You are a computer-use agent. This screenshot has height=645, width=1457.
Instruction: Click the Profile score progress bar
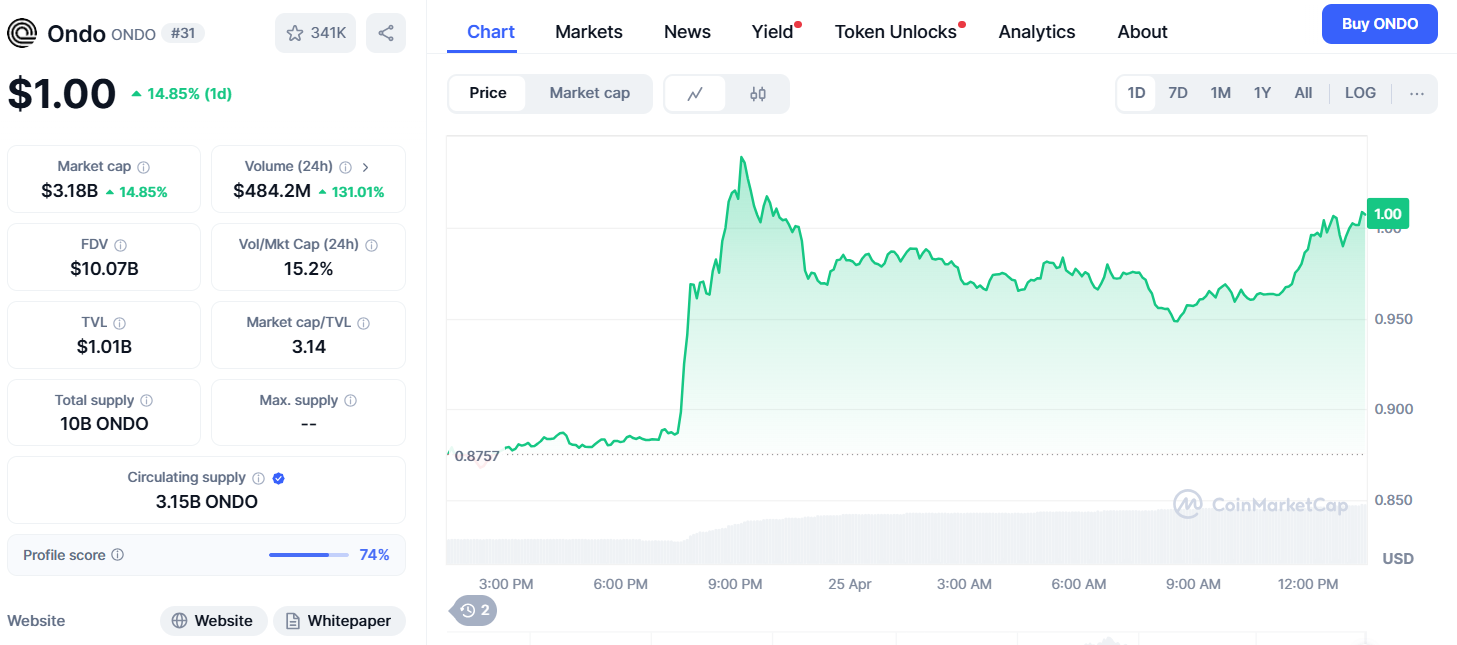pyautogui.click(x=308, y=555)
